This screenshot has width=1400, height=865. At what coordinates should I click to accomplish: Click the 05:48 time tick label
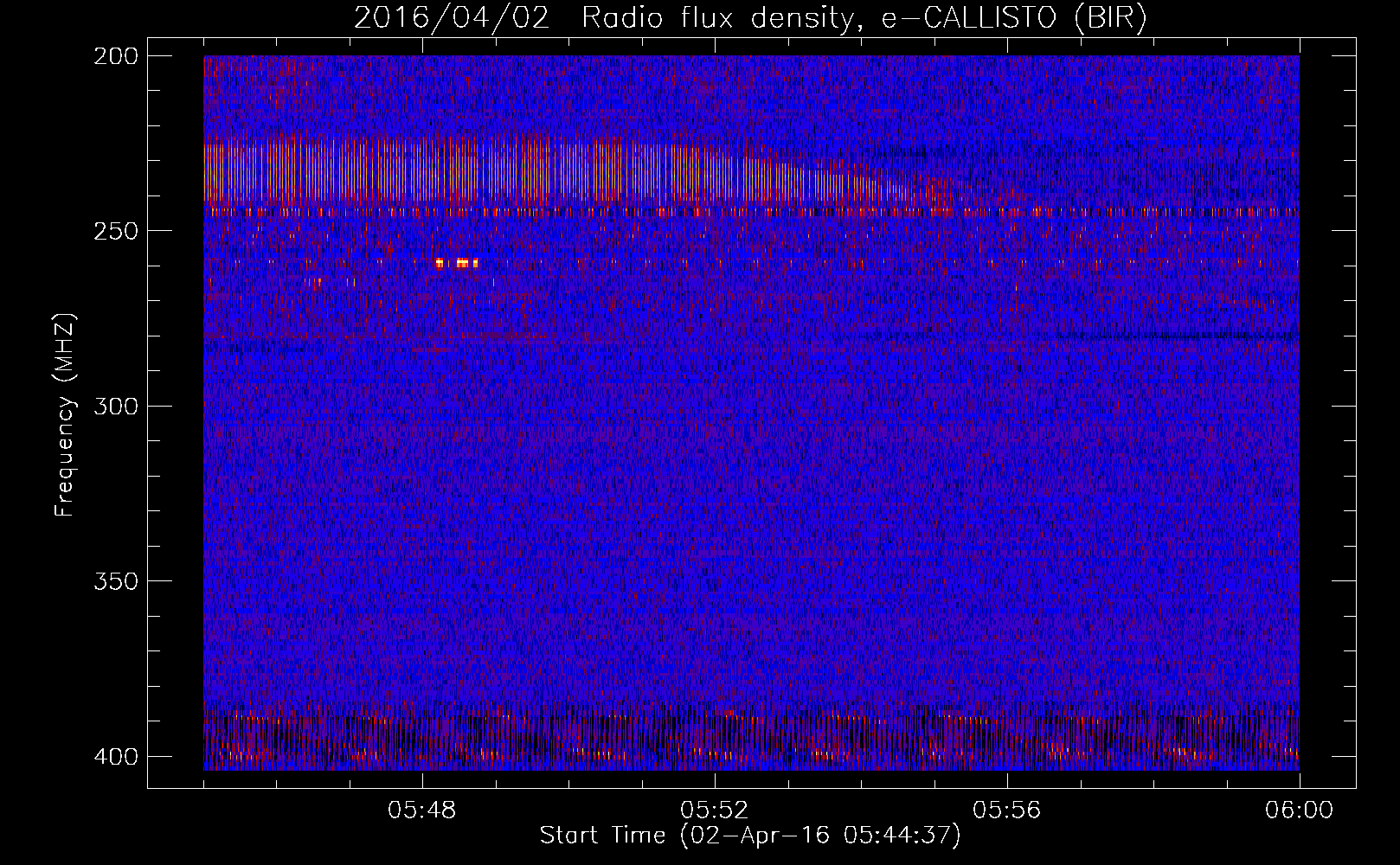422,811
